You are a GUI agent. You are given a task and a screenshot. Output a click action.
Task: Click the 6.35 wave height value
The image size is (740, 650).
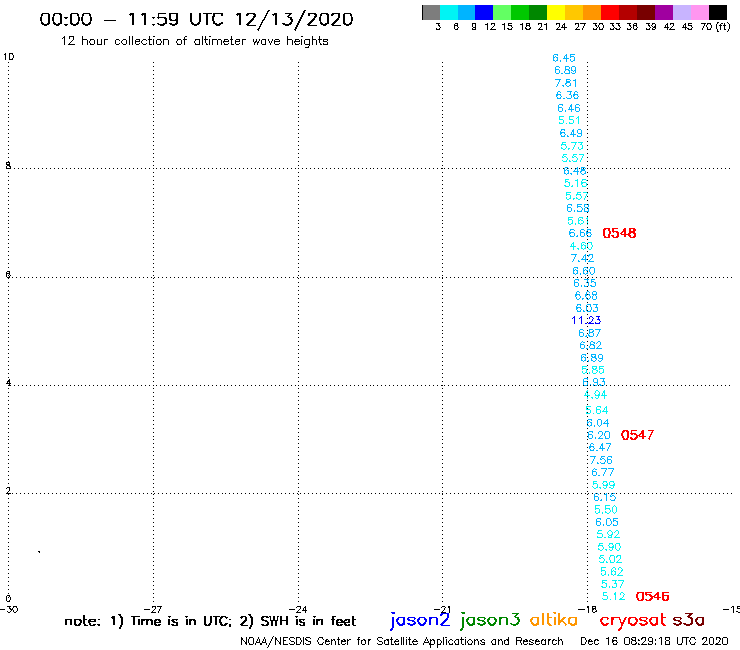point(585,283)
